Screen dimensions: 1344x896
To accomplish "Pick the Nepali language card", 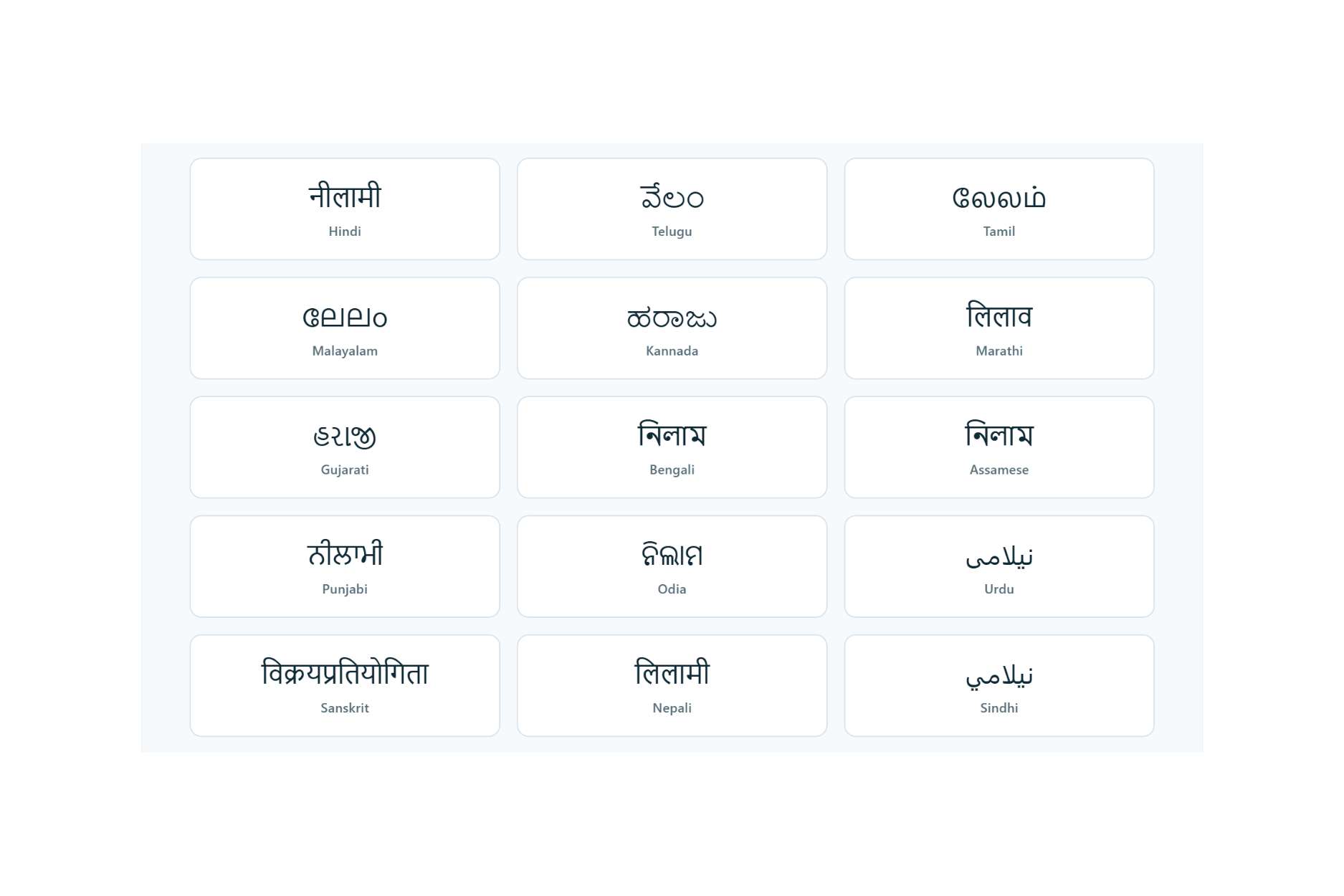I will click(672, 685).
